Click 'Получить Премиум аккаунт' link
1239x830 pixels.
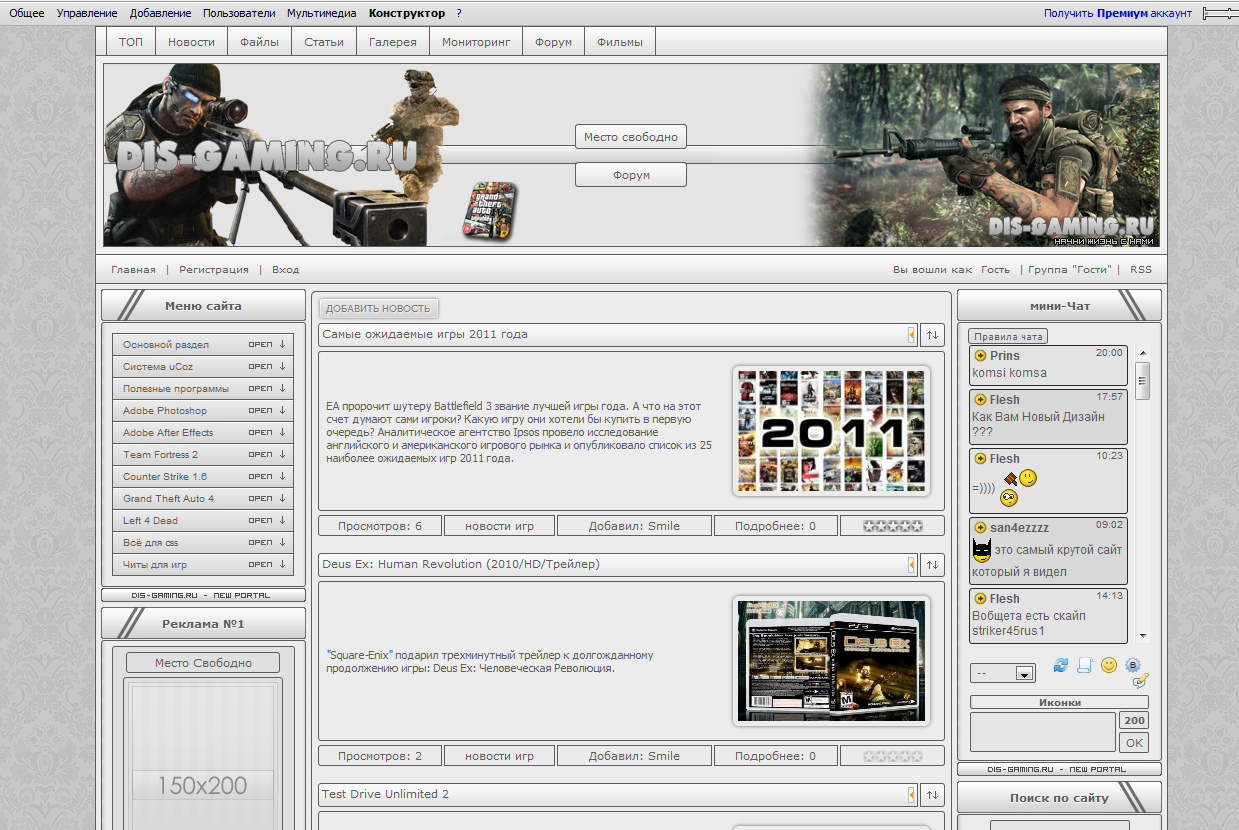point(1118,13)
